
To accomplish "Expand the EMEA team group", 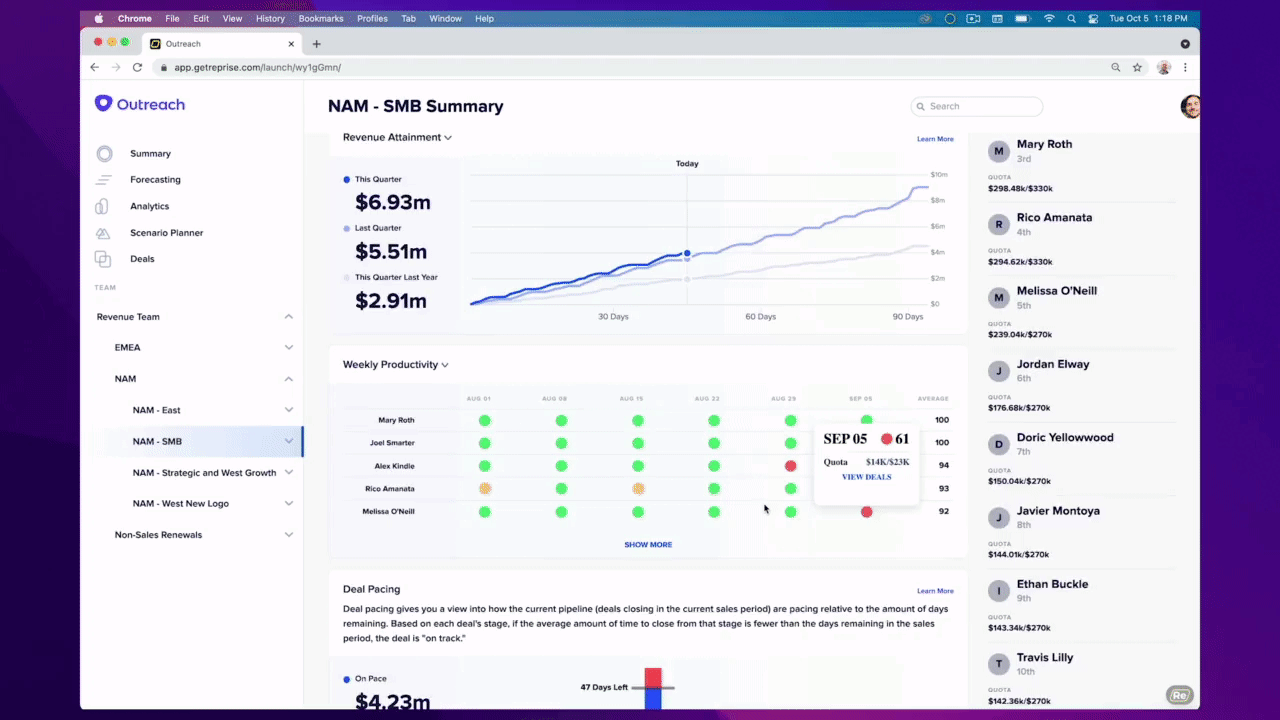I will click(288, 348).
